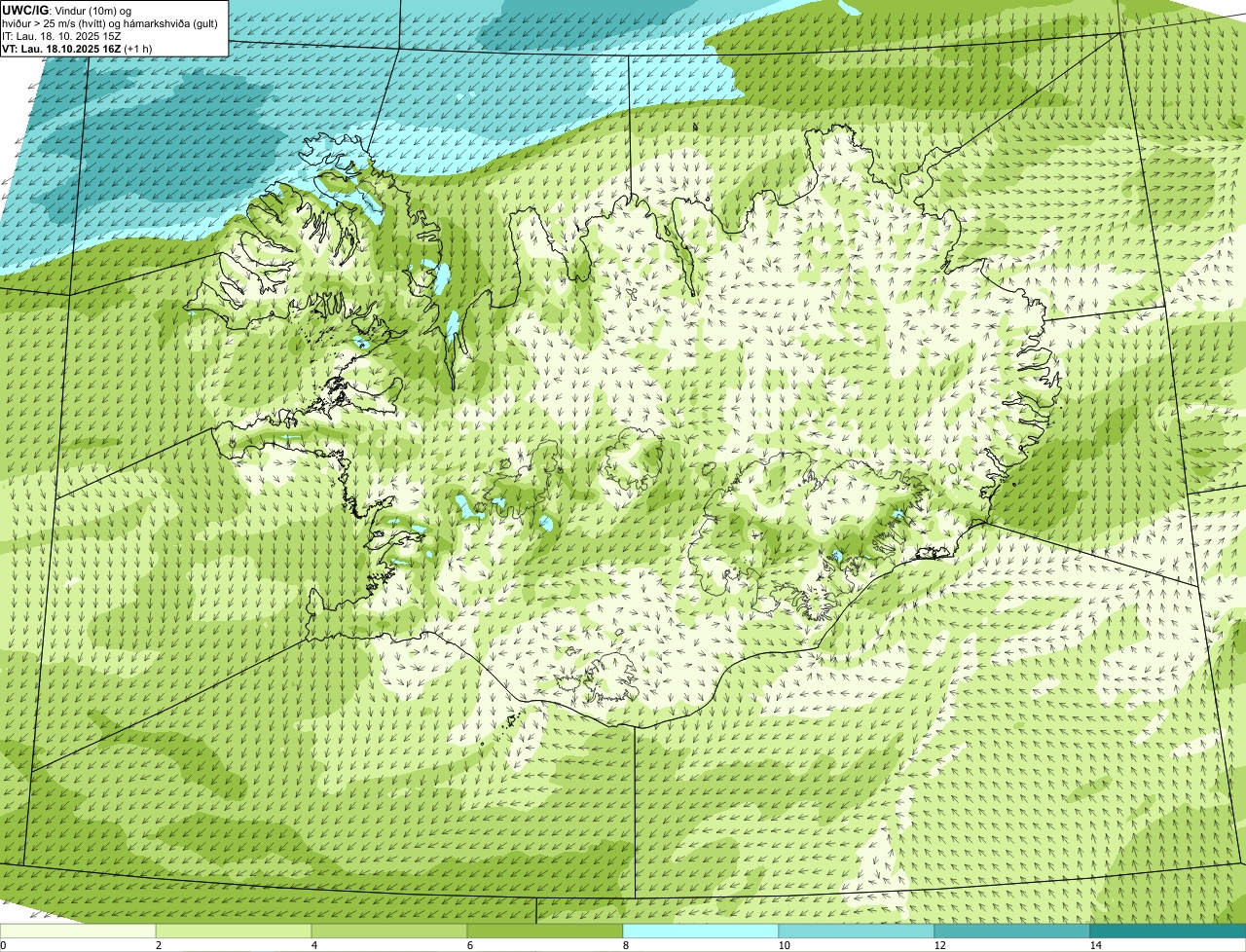The height and width of the screenshot is (952, 1246).
Task: Click the '6' label under the color scale
Action: click(x=469, y=945)
